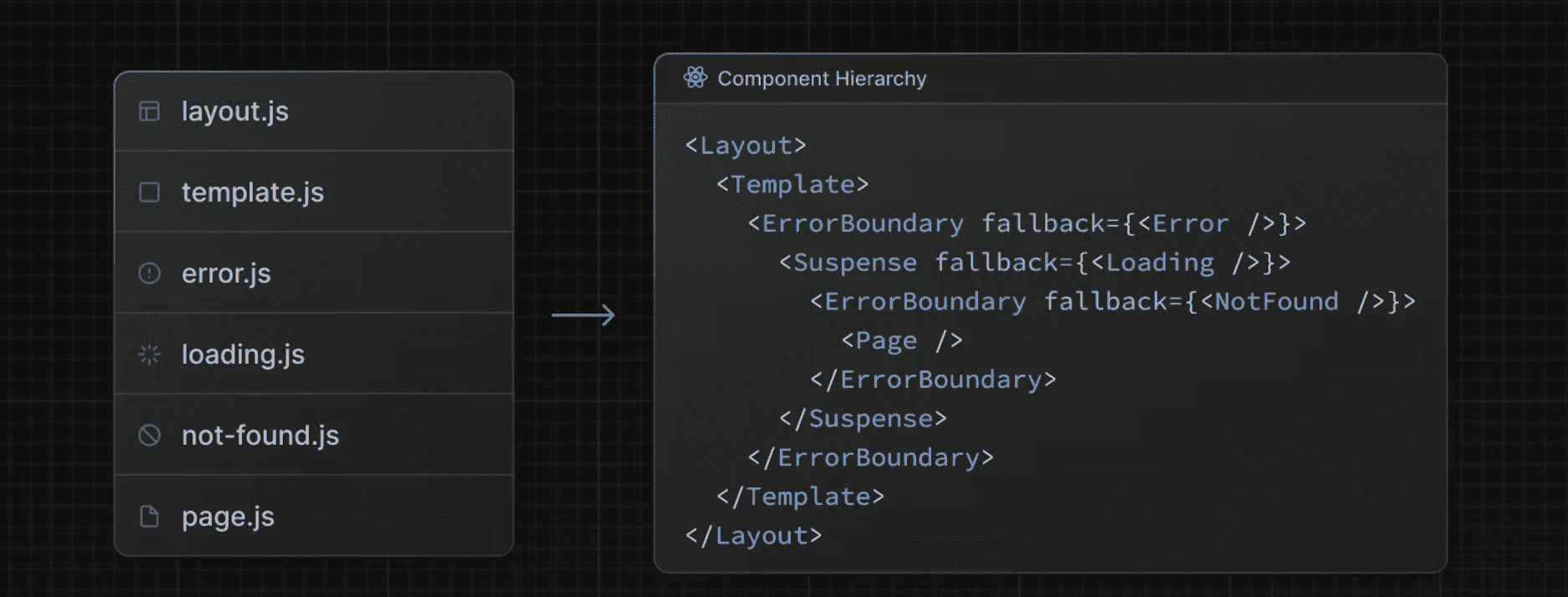Click the <Page /> code line
This screenshot has width=1568, height=597.
901,340
